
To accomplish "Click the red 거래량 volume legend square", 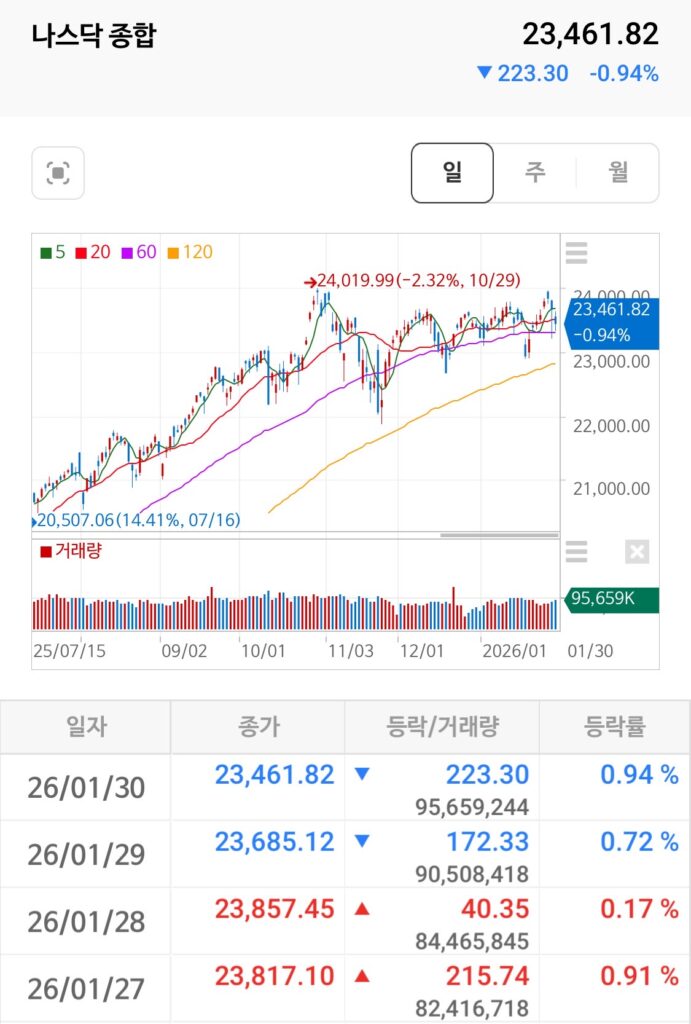I will [x=46, y=551].
